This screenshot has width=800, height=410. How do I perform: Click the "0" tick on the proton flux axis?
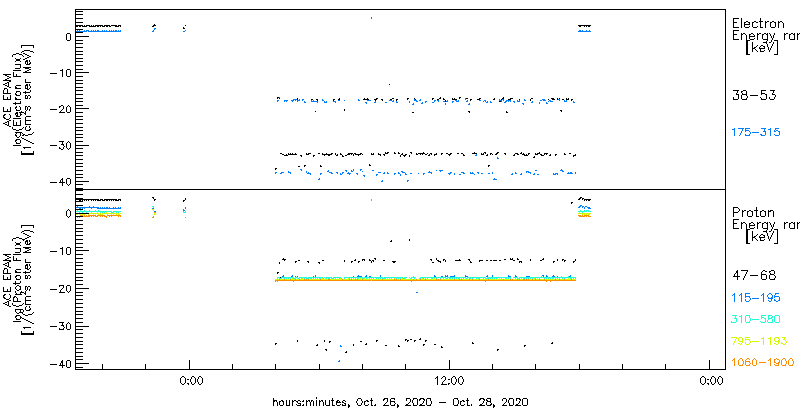[67, 214]
